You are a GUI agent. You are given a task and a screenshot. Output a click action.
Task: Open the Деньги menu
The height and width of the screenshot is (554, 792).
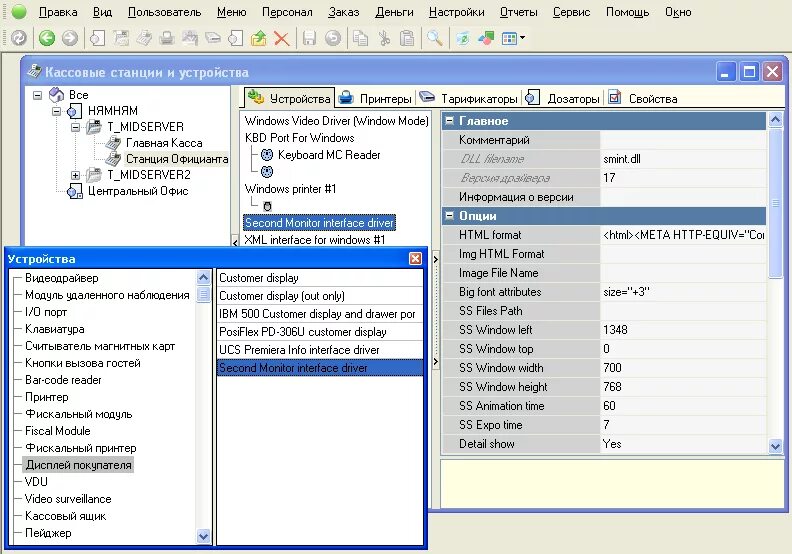tap(394, 12)
